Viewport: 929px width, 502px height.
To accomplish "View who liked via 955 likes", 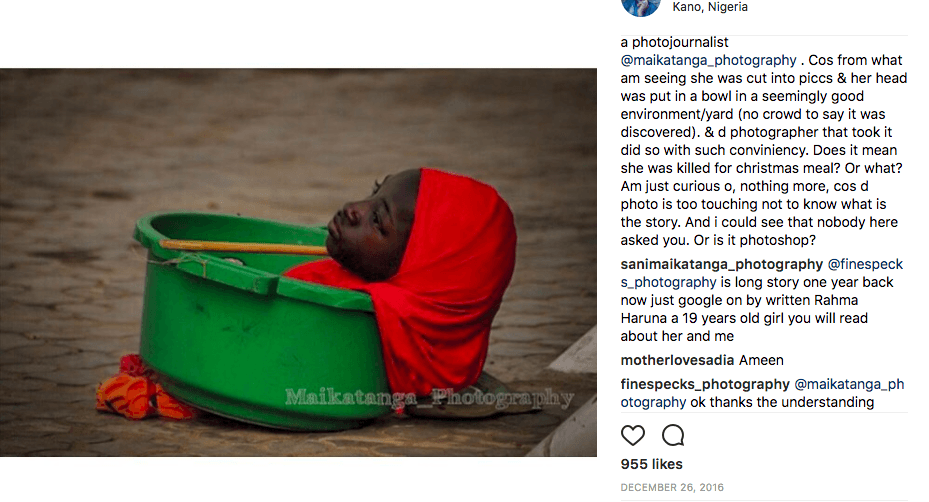I will click(x=651, y=464).
